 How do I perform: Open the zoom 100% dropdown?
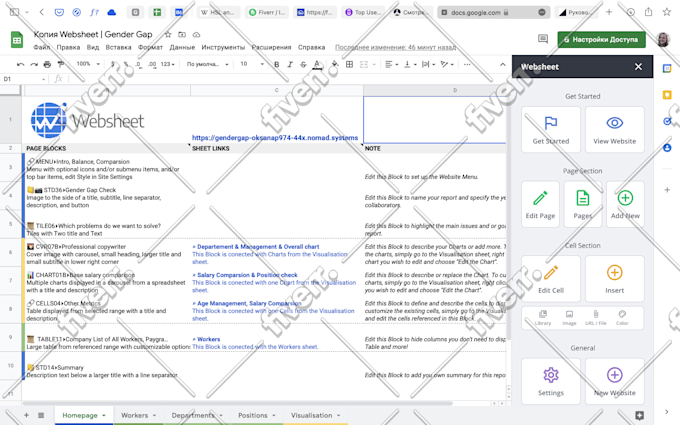(x=88, y=64)
